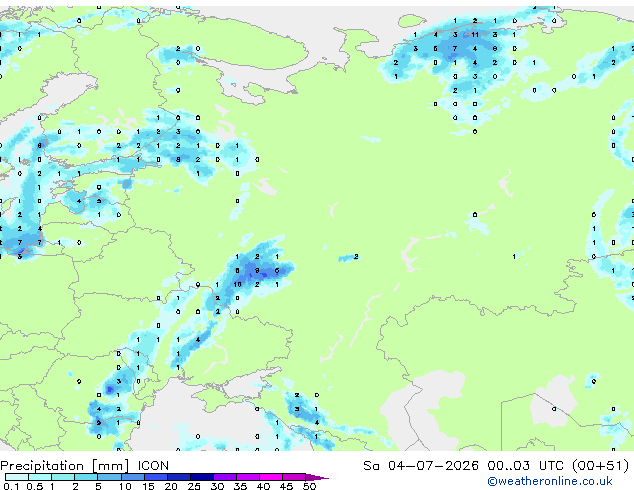Click the '11' precipitation value on the map
Screen dimensions: 634x490
coord(475,35)
